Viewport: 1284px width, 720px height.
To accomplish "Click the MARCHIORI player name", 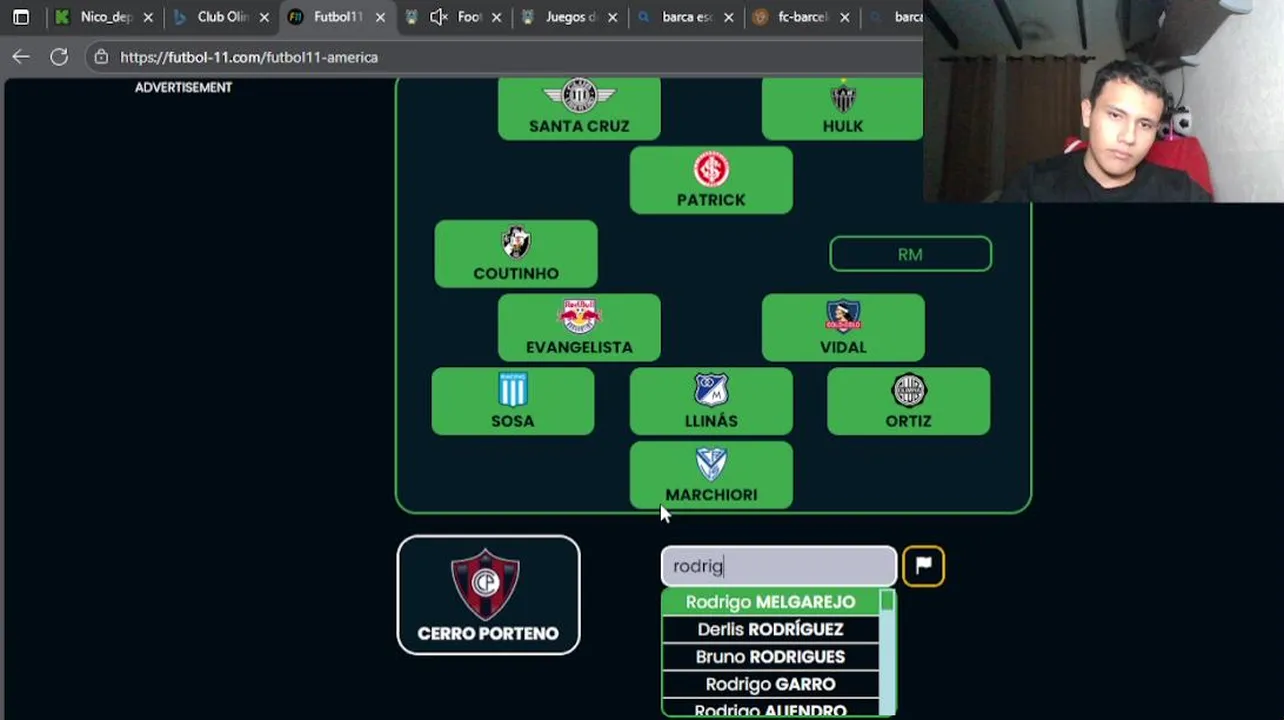I will click(711, 495).
